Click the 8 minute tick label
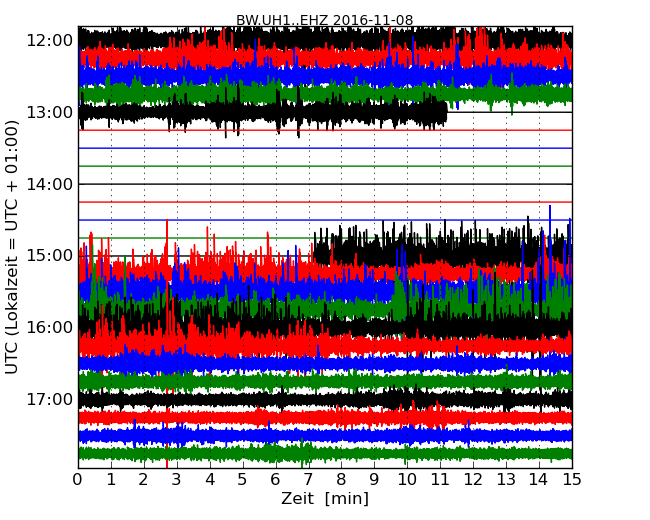The height and width of the screenshot is (520, 650). 341,479
